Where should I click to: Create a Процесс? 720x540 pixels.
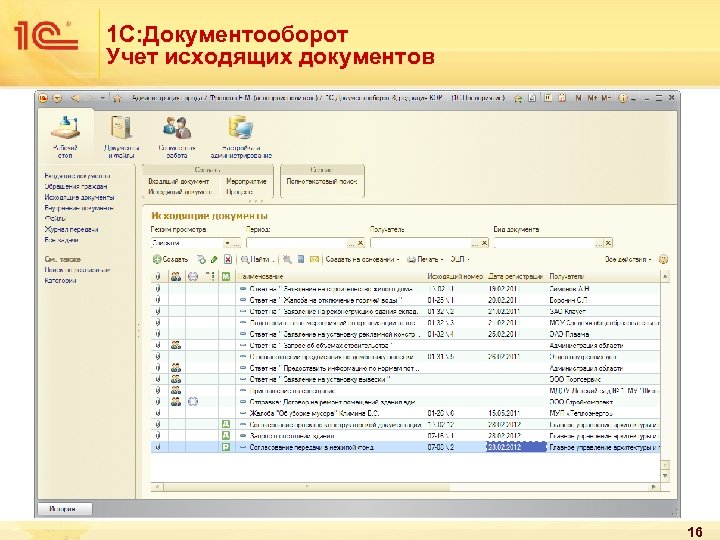[239, 192]
